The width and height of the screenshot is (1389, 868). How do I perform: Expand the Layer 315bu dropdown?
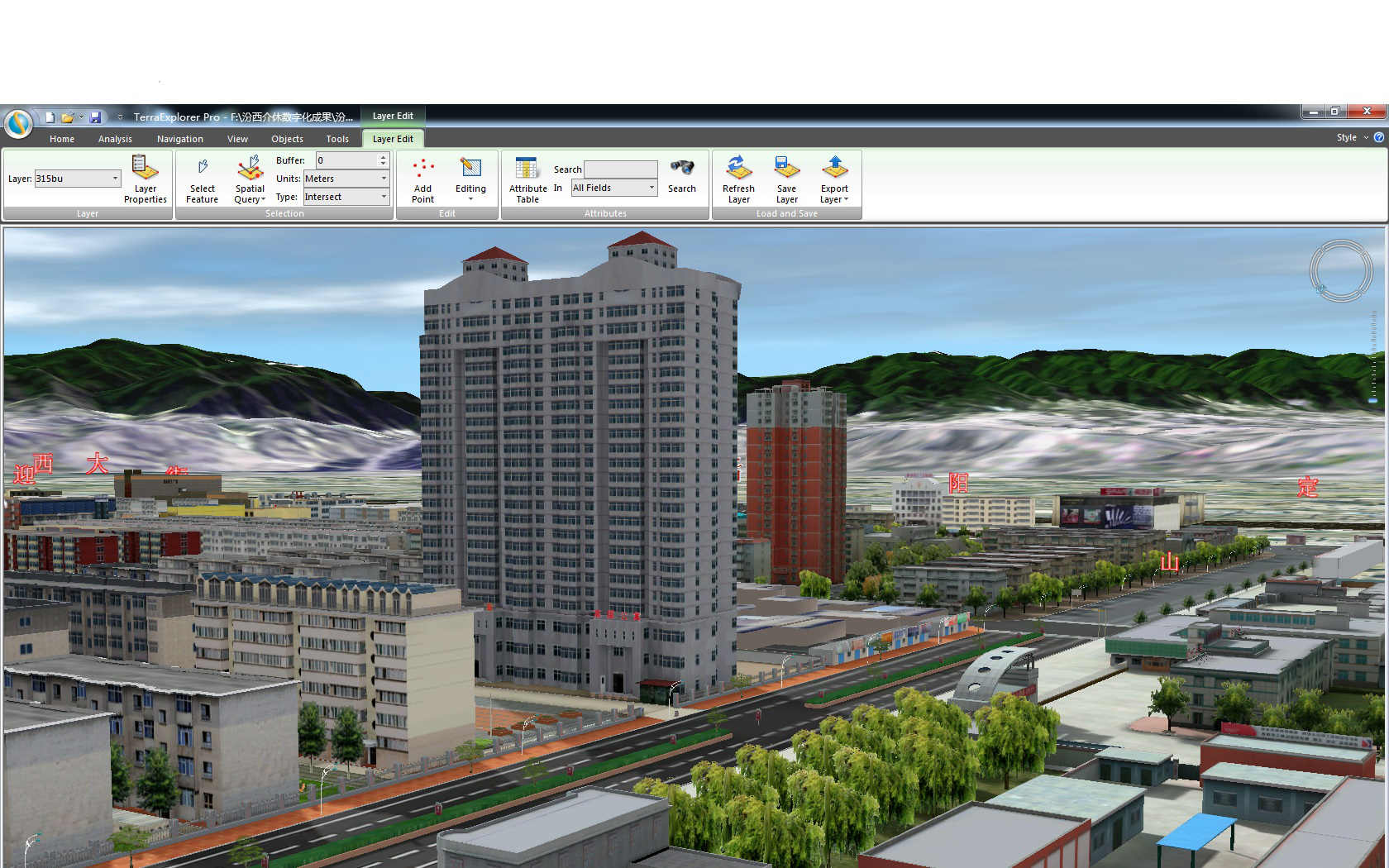pyautogui.click(x=115, y=179)
